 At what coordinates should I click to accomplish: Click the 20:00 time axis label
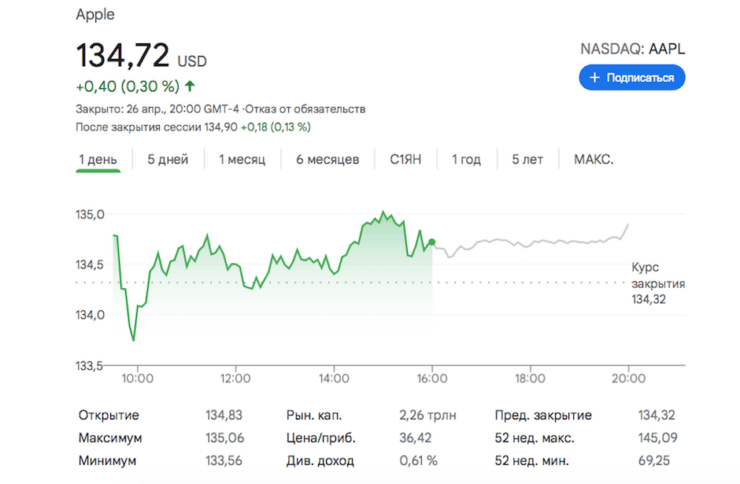click(628, 378)
